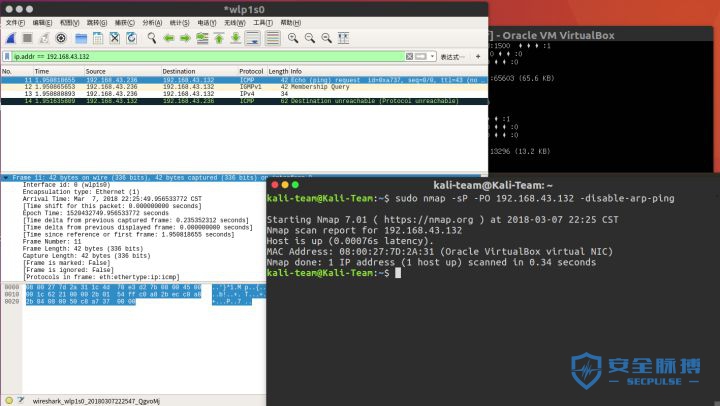720x406 pixels.
Task: Go to previous packet green arrow
Action: click(169, 38)
